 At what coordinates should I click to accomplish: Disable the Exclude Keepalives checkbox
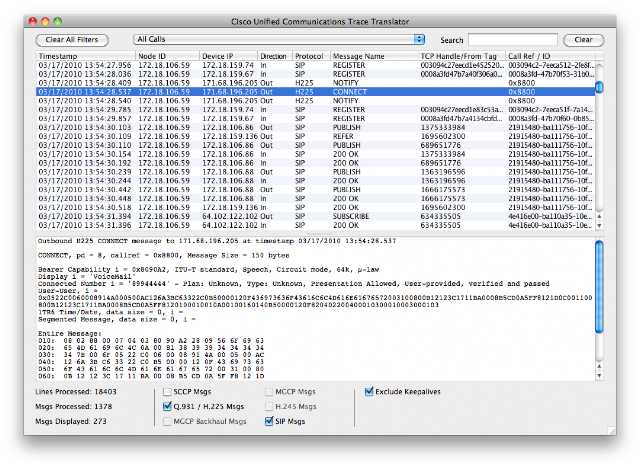(369, 392)
